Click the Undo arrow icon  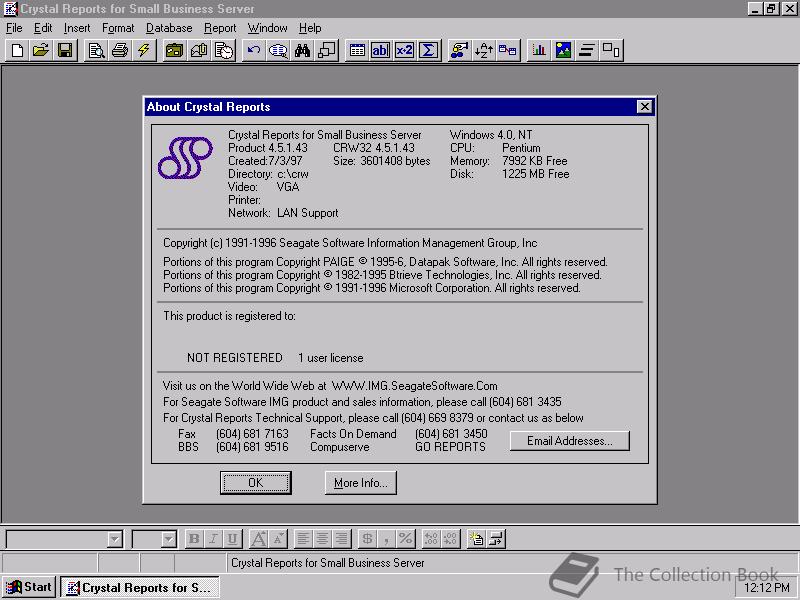[x=254, y=51]
